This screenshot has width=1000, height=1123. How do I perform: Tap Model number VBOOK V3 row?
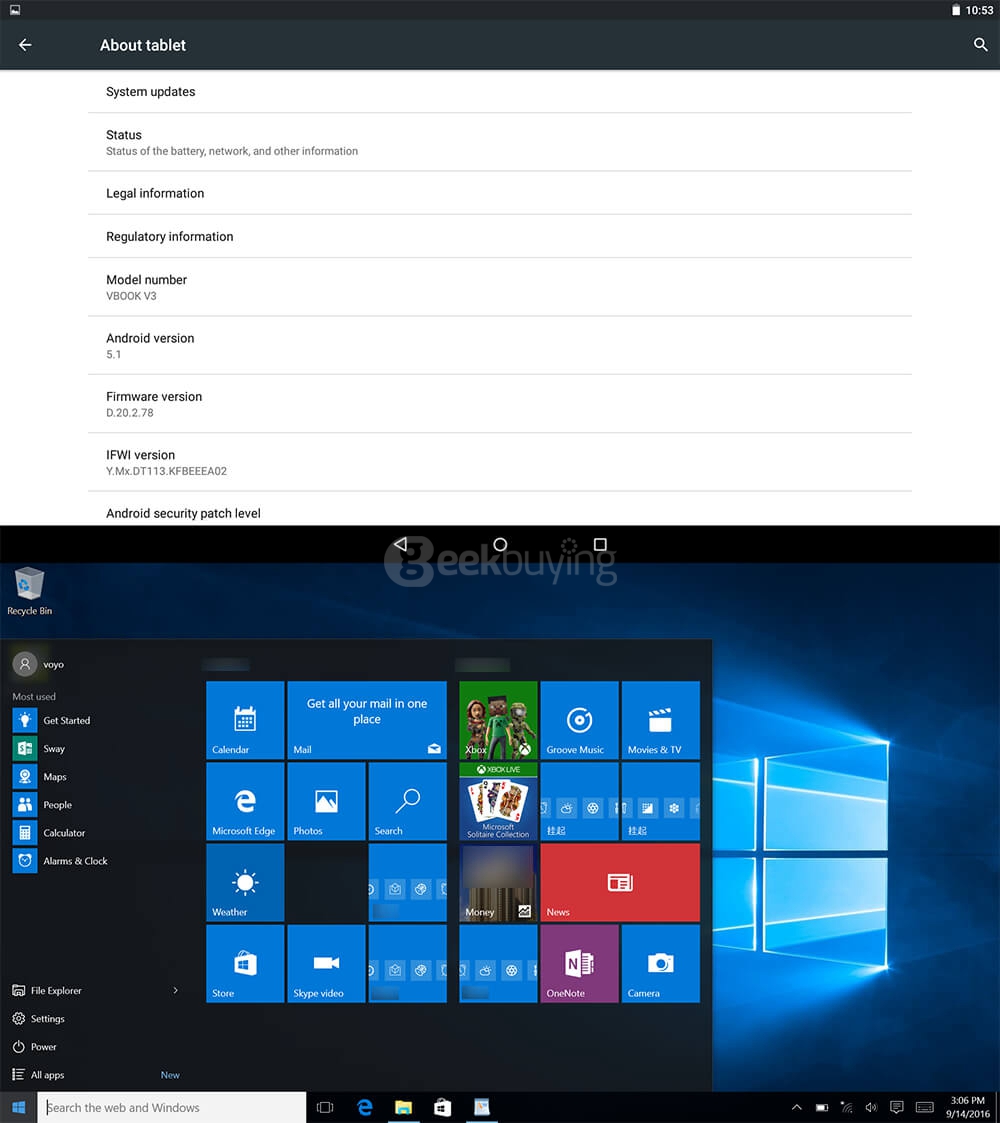coord(500,287)
